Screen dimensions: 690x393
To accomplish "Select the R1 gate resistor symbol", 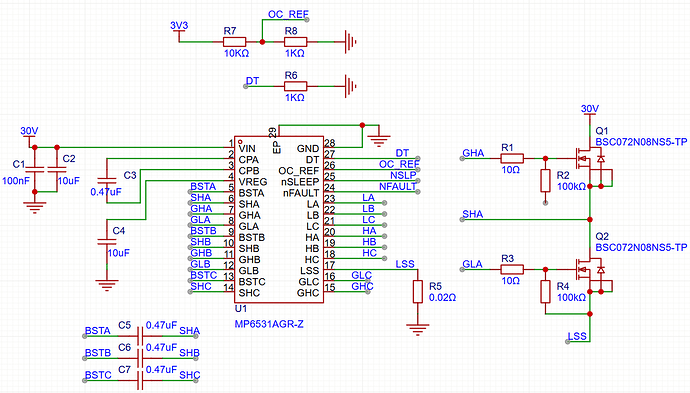I will tap(512, 158).
